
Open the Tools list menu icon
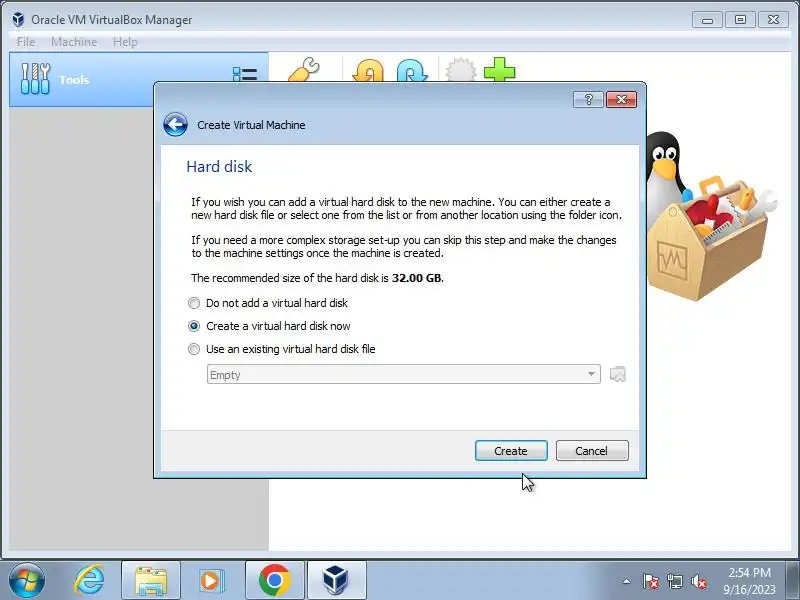click(245, 74)
